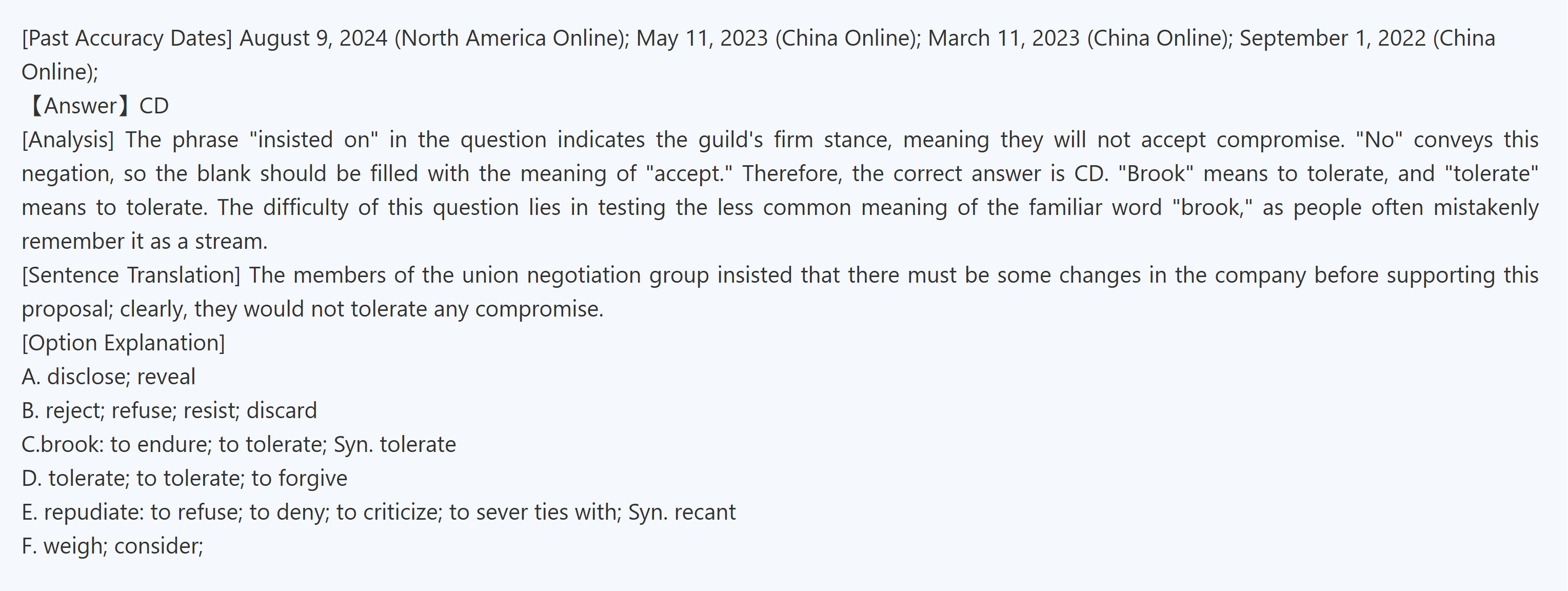Click "Syn. recant" in option E
This screenshot has width=1568, height=591.
[682, 513]
